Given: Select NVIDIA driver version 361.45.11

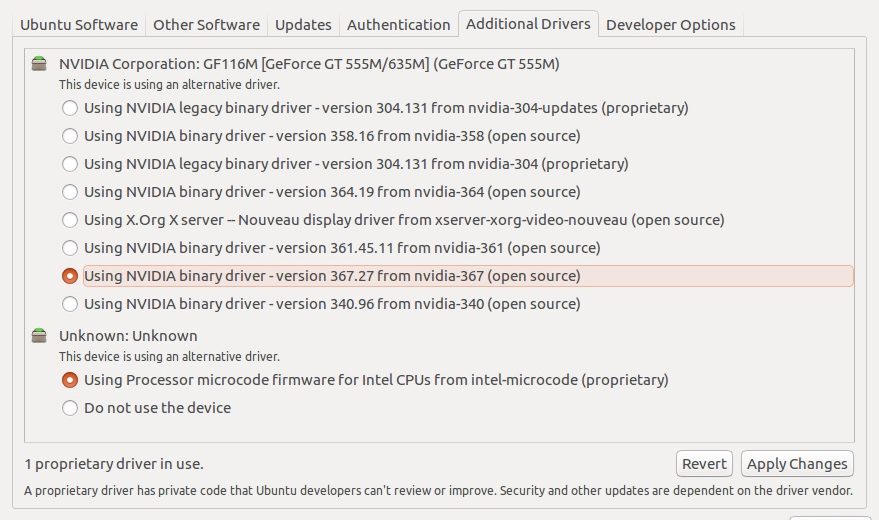Looking at the screenshot, I should click(70, 247).
